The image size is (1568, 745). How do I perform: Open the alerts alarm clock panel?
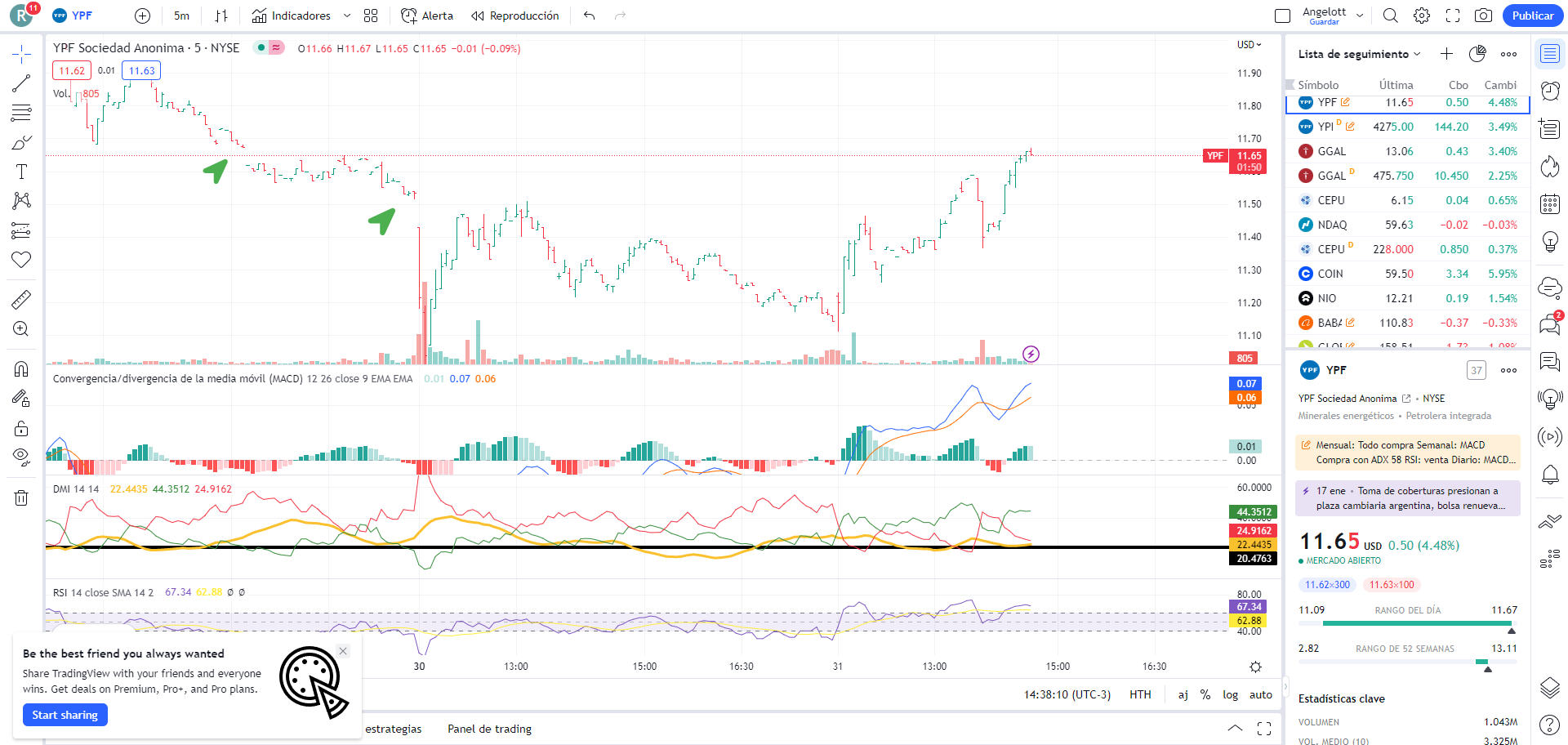click(1550, 91)
